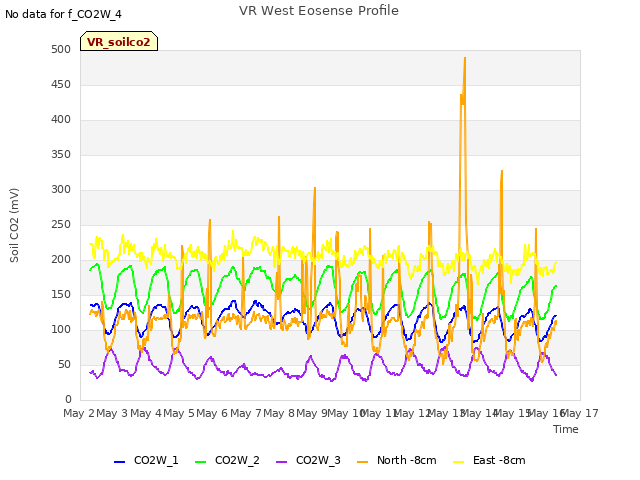Click the tallest orange spike peak near 490
Viewport: 640px width, 480px height.
point(465,58)
